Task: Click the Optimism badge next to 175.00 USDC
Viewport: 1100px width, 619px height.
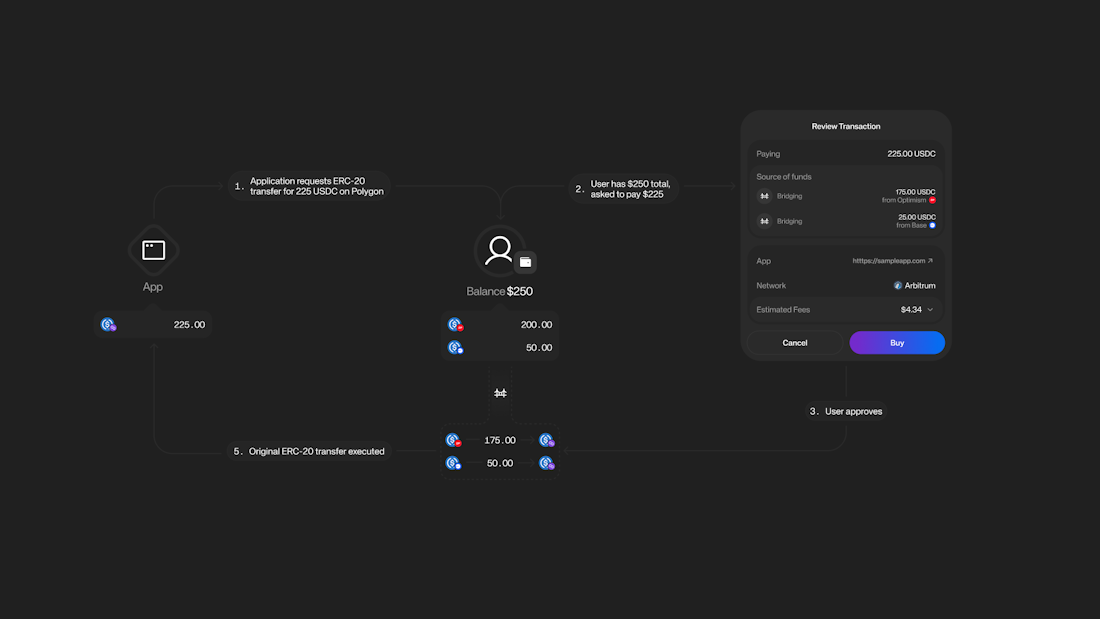Action: 930,200
